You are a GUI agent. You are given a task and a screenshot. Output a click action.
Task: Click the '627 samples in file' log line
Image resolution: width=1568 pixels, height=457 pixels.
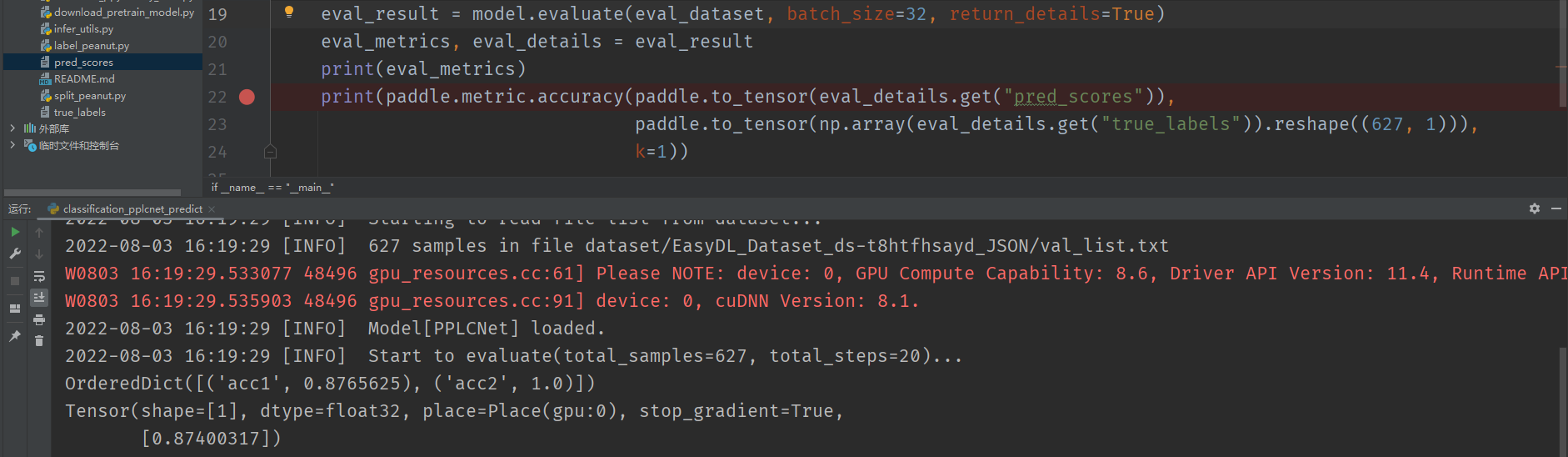point(617,246)
